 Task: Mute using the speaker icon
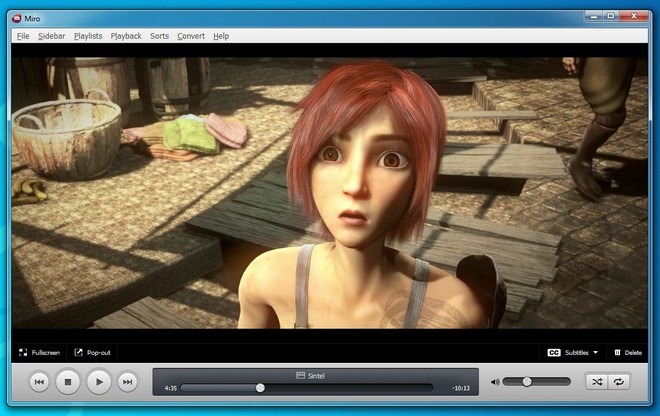(495, 382)
